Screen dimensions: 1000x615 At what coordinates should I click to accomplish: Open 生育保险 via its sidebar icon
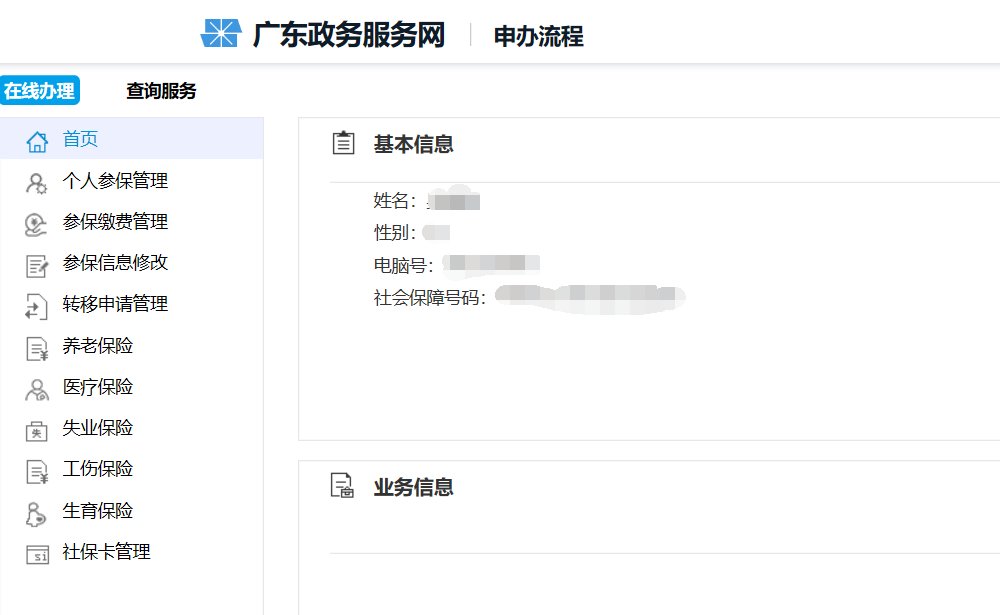click(x=36, y=510)
